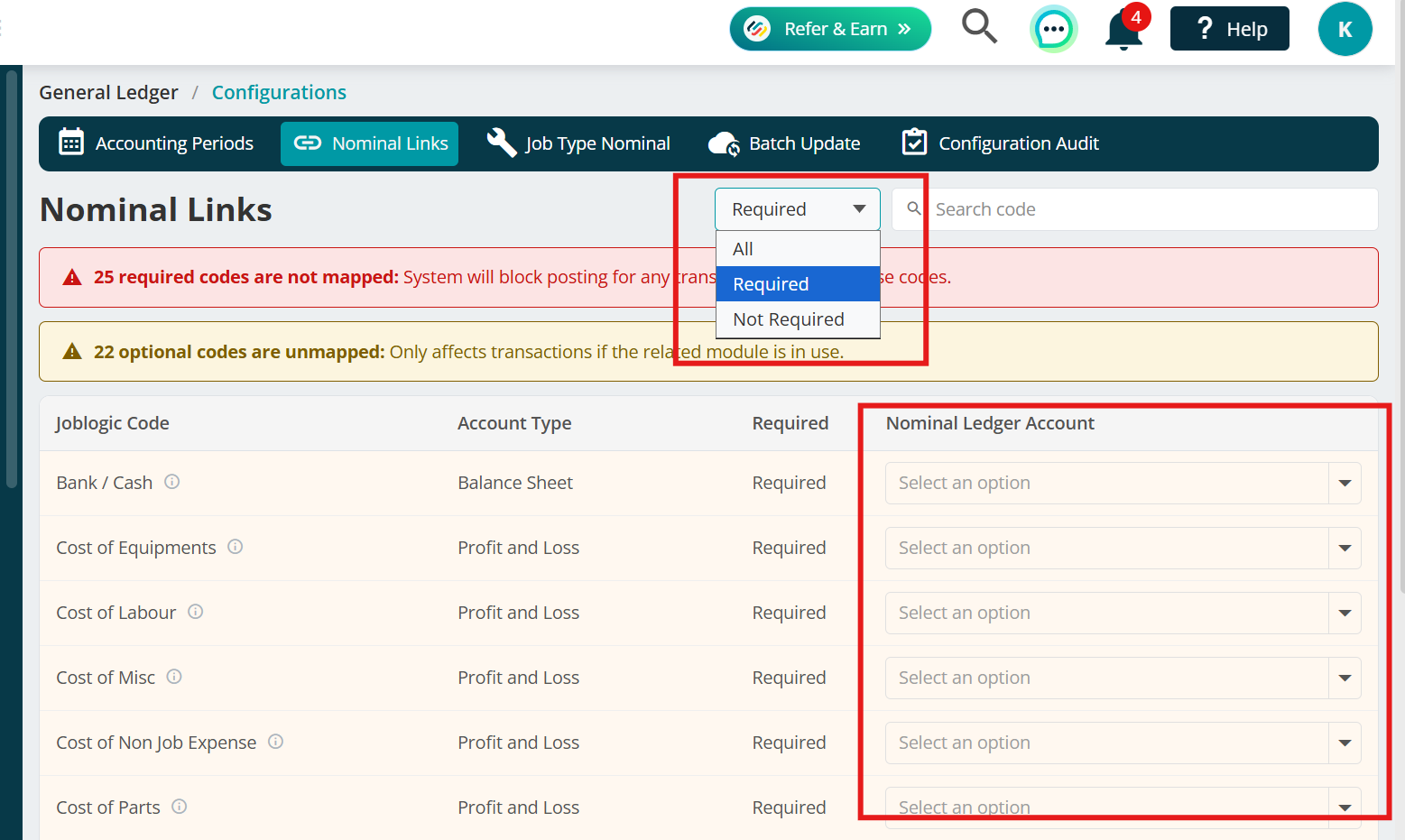Image resolution: width=1405 pixels, height=840 pixels.
Task: Collapse the Required filter dropdown
Action: click(798, 209)
